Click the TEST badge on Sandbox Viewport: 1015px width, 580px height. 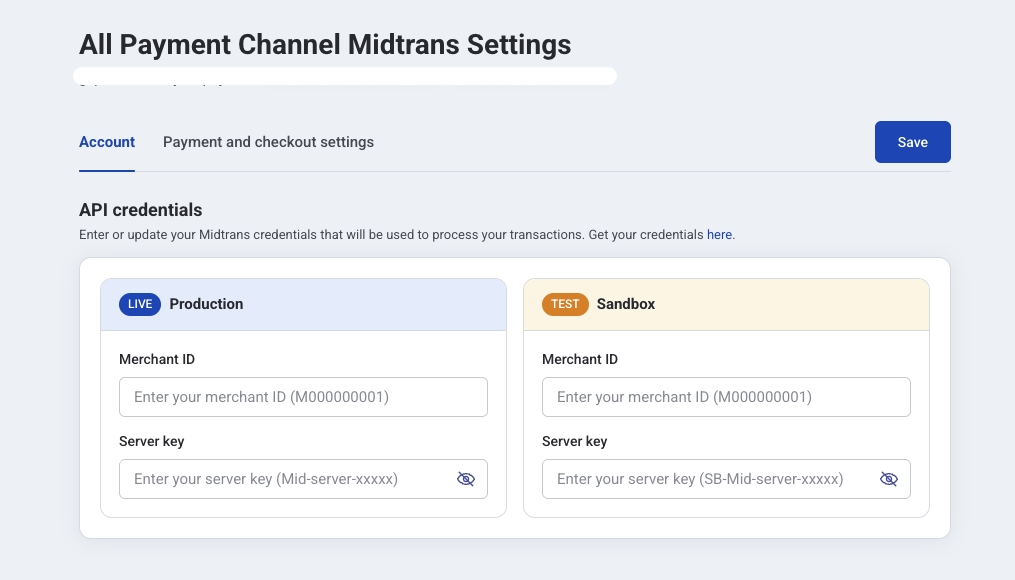click(565, 304)
